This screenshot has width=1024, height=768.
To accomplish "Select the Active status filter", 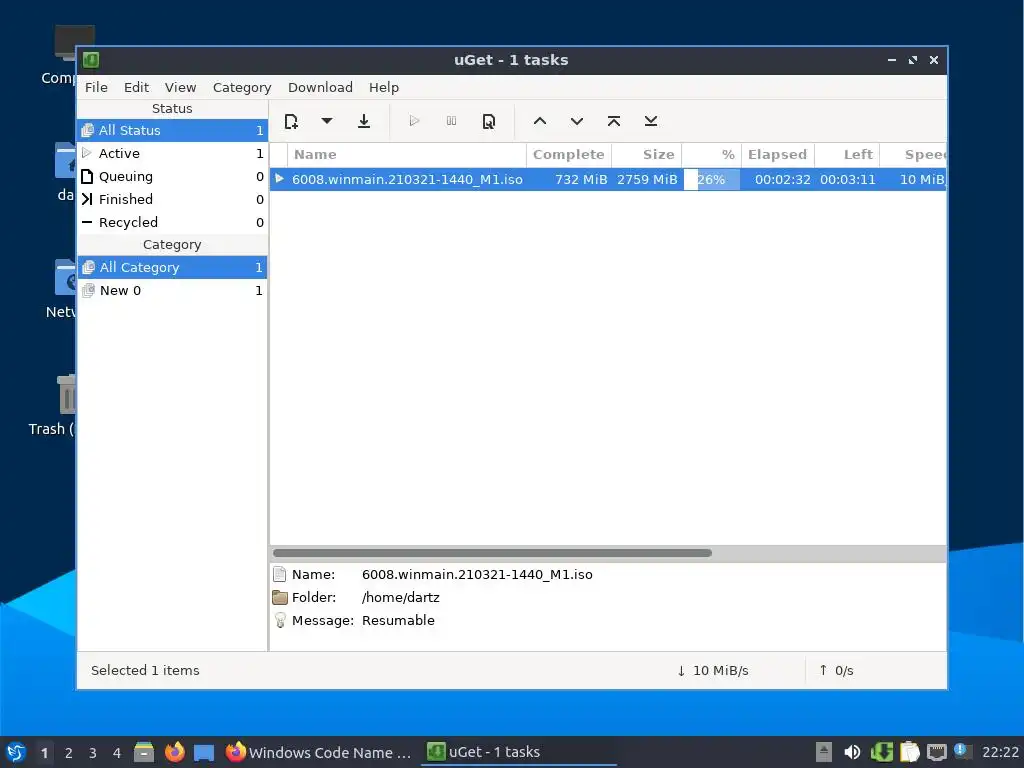I will point(172,153).
